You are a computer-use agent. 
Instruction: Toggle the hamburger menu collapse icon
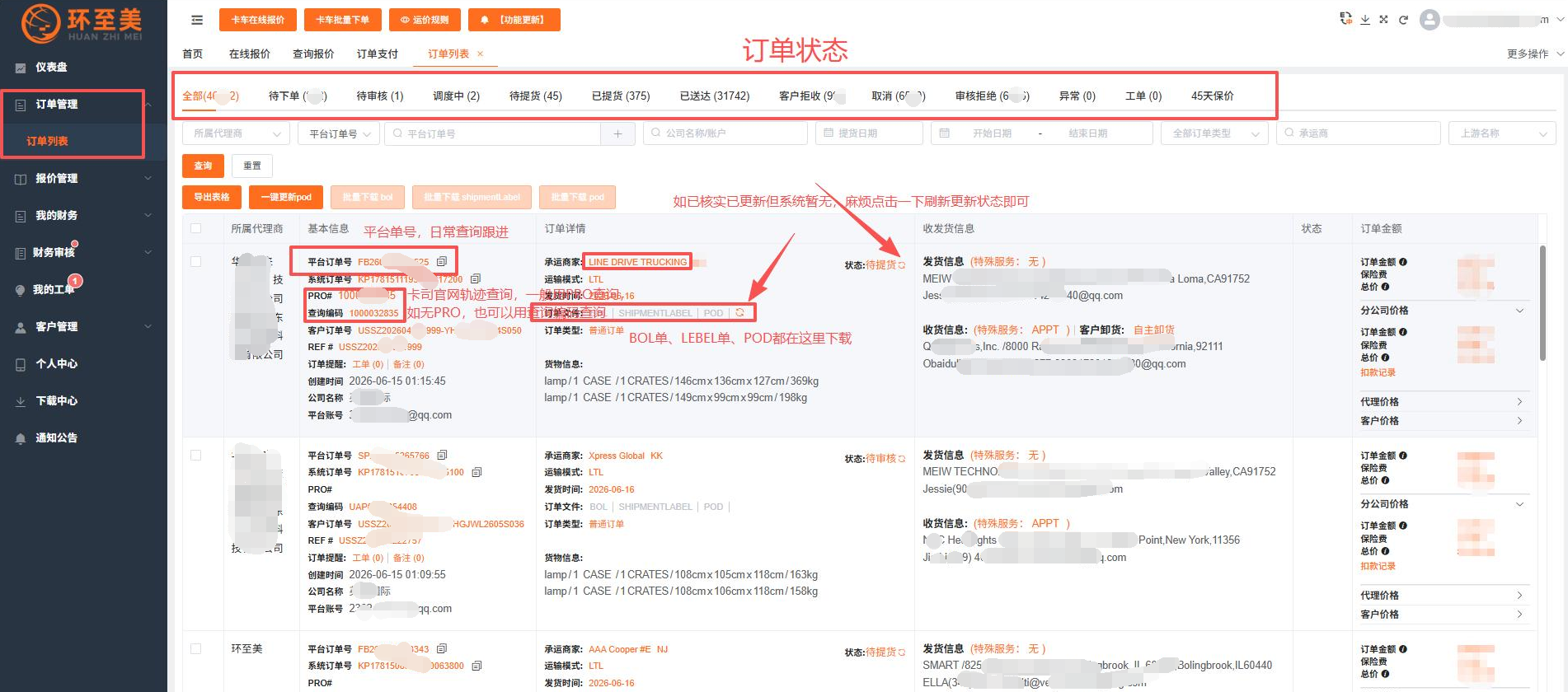click(x=197, y=20)
